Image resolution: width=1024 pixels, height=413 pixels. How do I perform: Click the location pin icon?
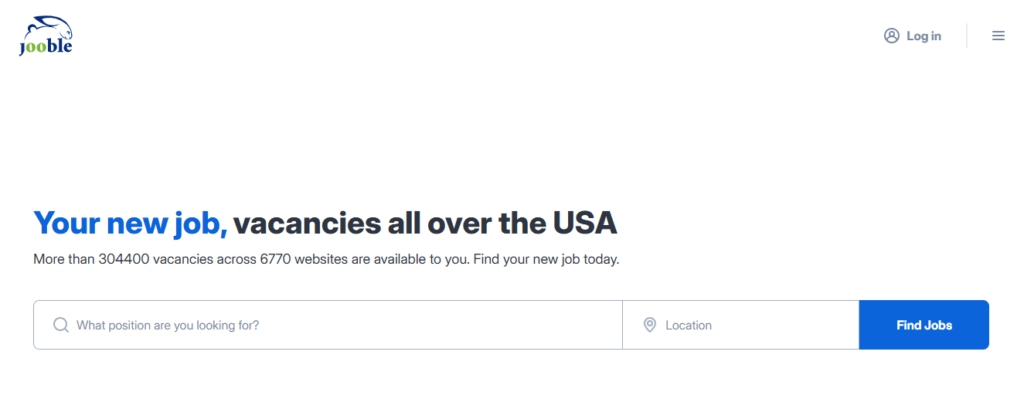click(x=650, y=325)
